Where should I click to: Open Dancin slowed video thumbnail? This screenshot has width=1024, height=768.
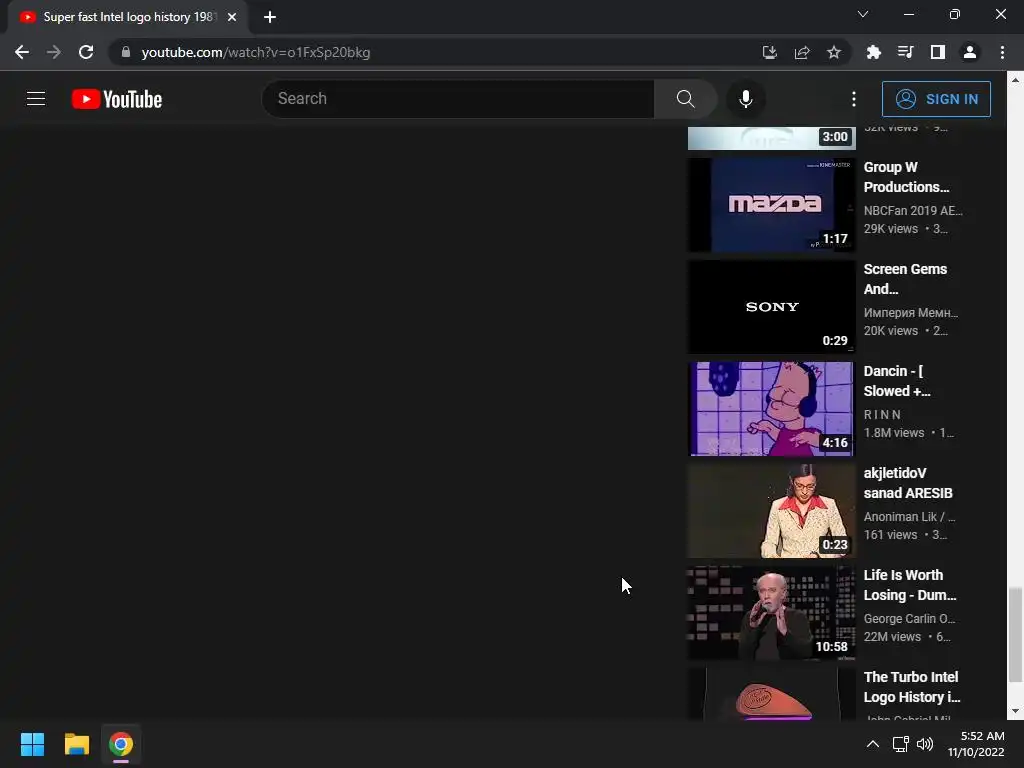771,409
